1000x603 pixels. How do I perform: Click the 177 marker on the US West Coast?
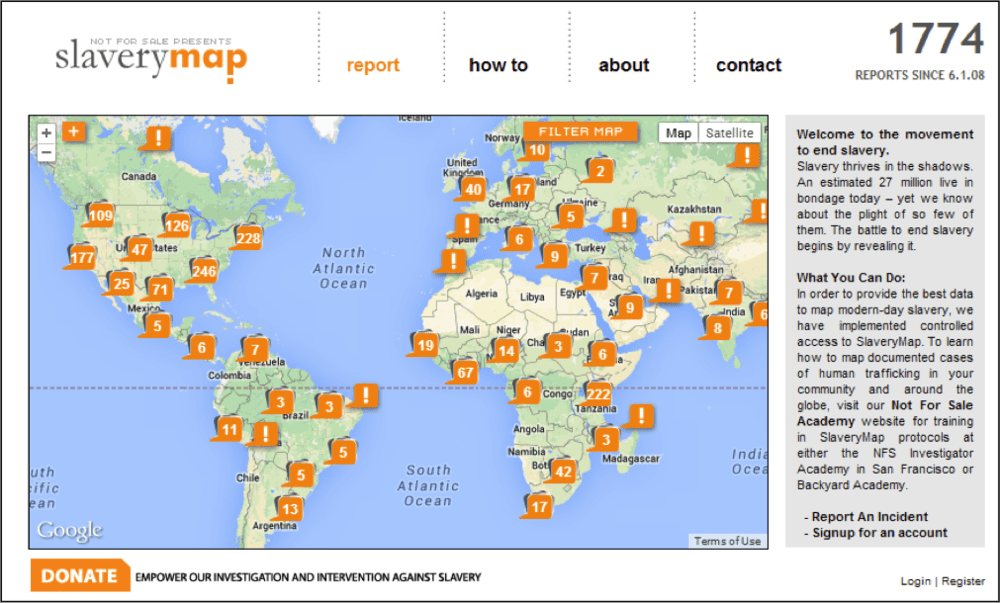tap(81, 257)
